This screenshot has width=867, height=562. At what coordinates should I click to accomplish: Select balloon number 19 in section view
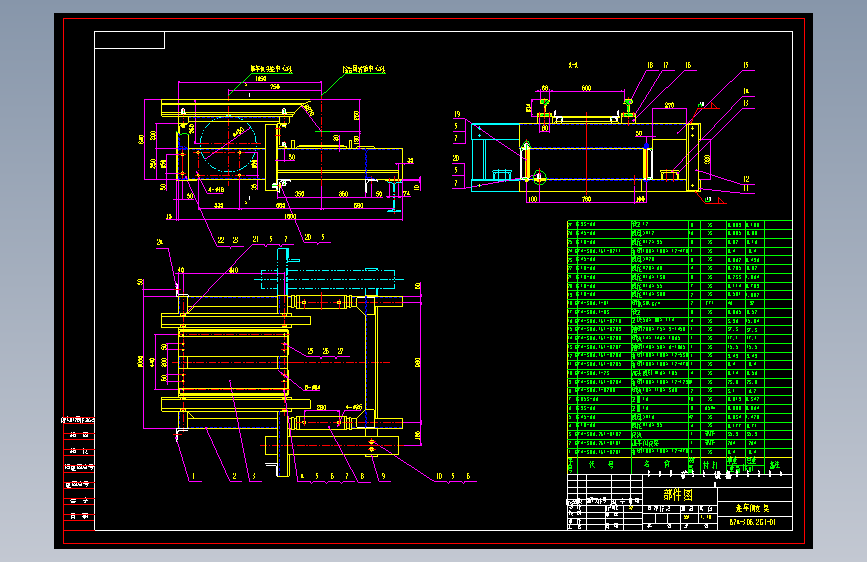457,115
